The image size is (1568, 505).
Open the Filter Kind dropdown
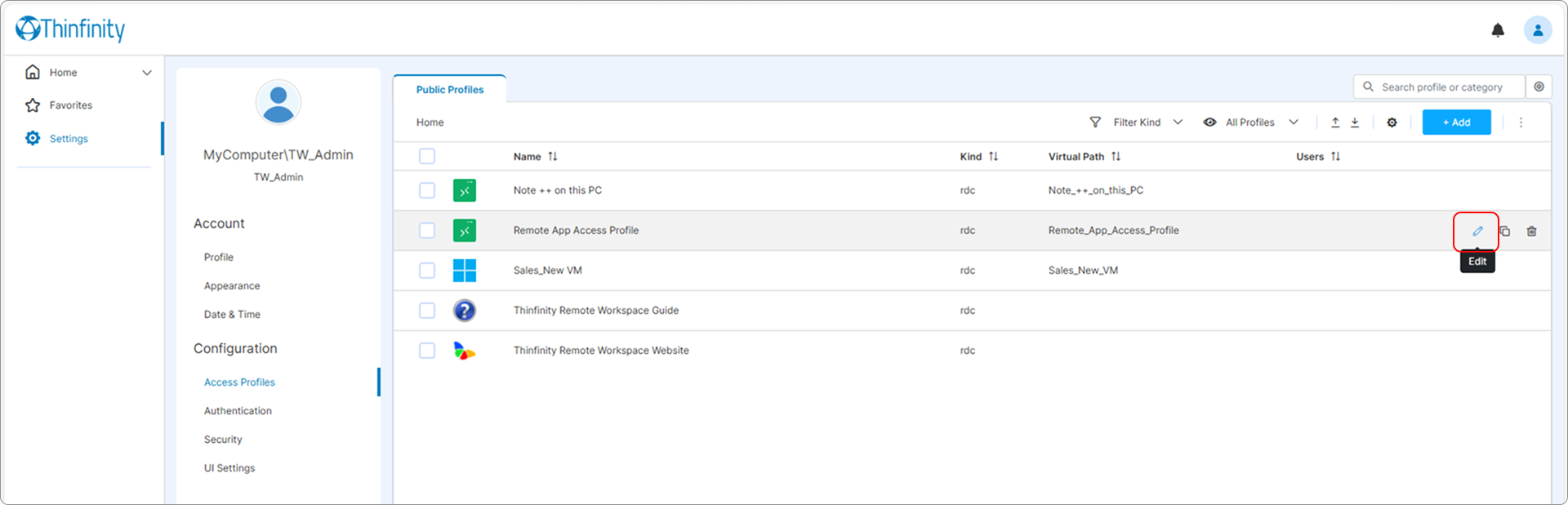[1136, 123]
